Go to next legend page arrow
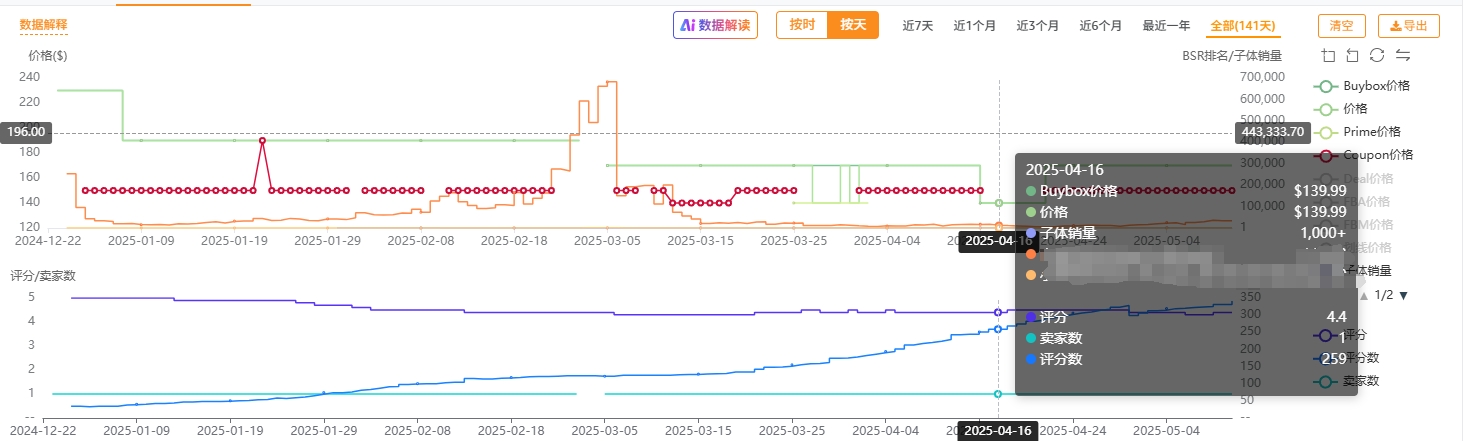This screenshot has height=441, width=1476. 1403,295
